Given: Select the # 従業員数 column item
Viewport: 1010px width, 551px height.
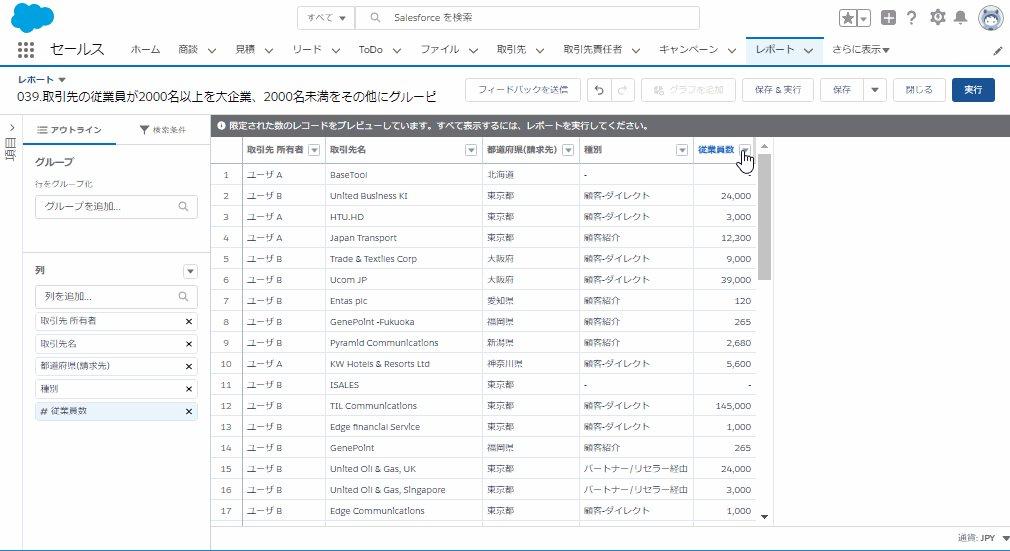Looking at the screenshot, I should (117, 411).
